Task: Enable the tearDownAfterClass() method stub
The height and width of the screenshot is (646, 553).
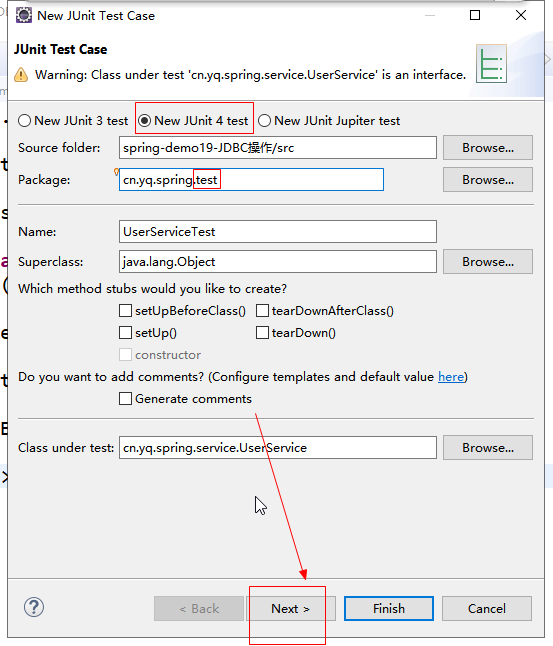Action: (x=262, y=311)
